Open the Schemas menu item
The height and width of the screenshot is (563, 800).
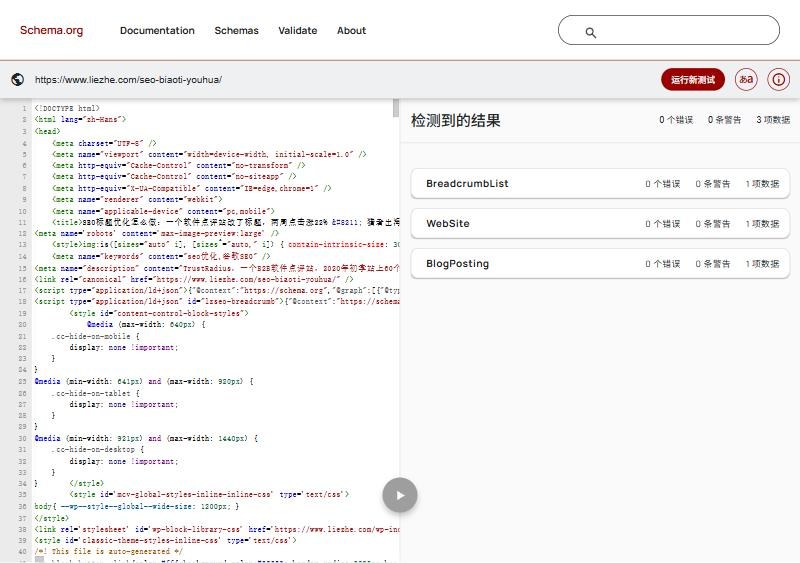(x=236, y=31)
